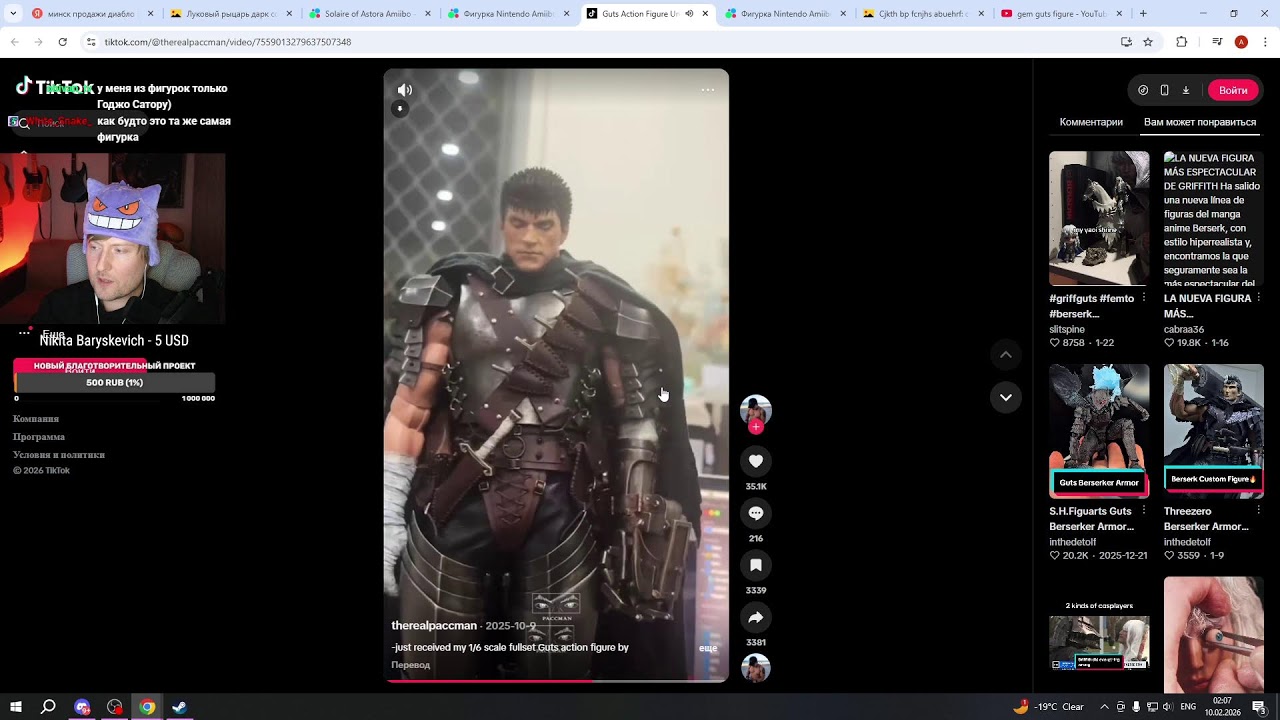Open the Berserk Custom Figure video thumbnail
The image size is (1280, 720).
pos(1214,431)
